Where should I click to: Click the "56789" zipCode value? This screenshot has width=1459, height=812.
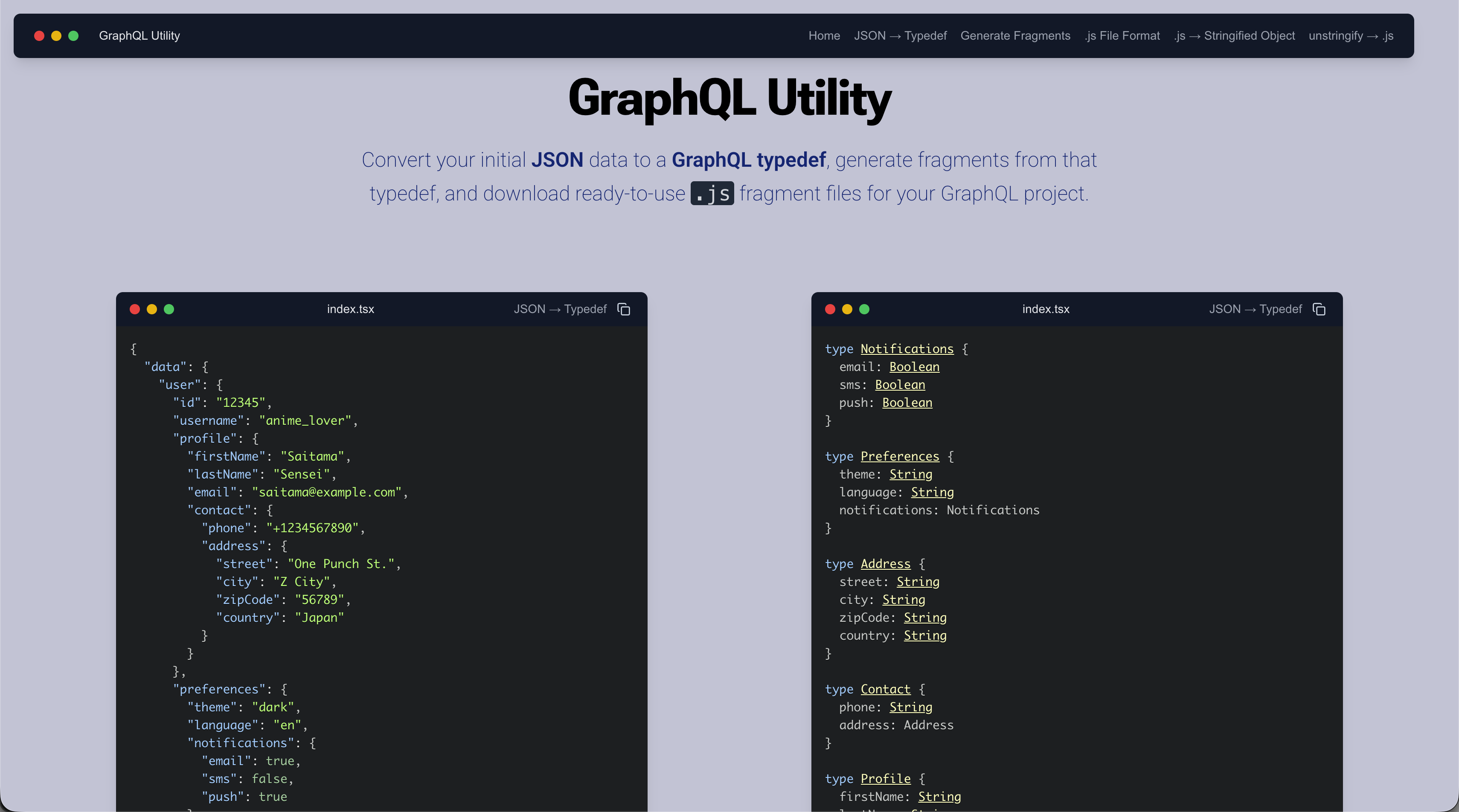coord(319,600)
